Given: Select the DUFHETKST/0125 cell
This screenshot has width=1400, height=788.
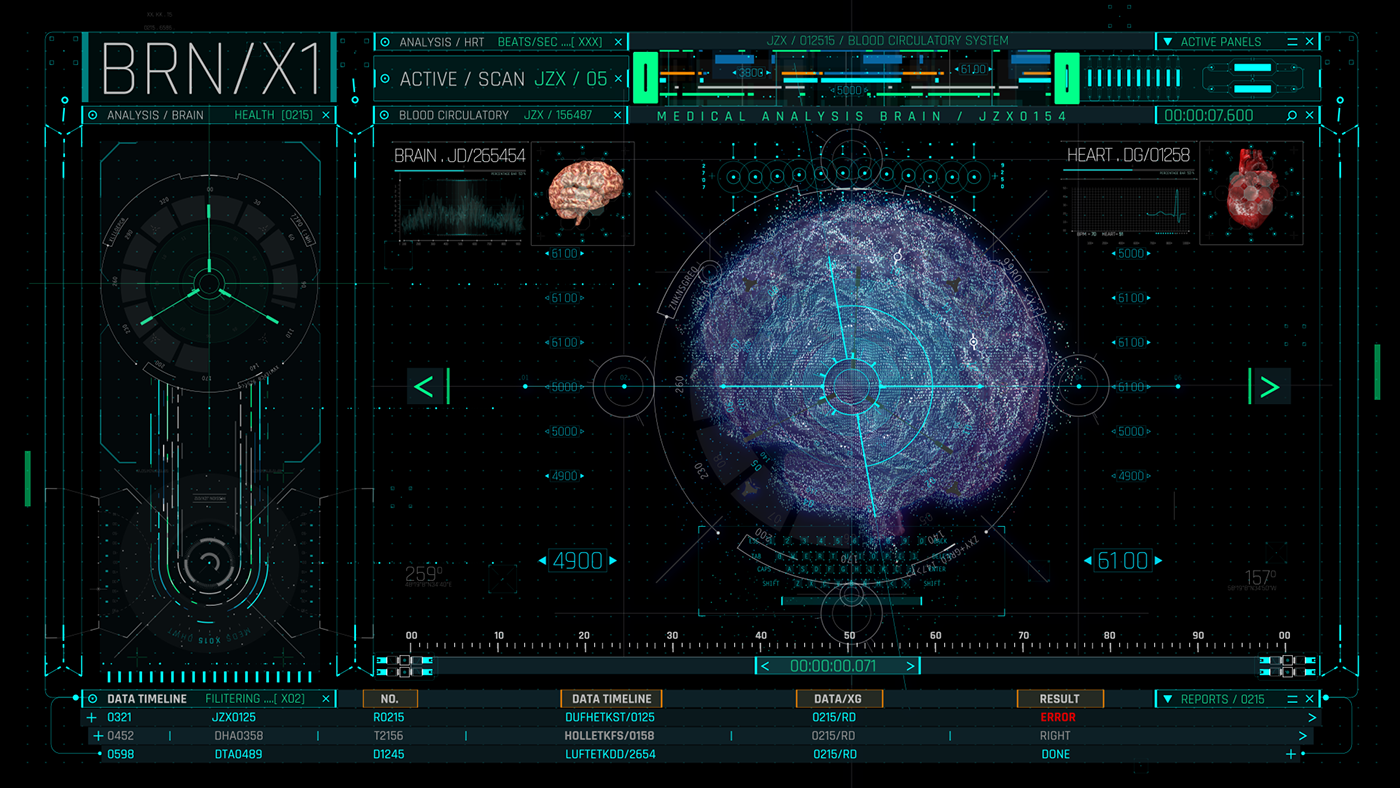Looking at the screenshot, I should tap(610, 717).
